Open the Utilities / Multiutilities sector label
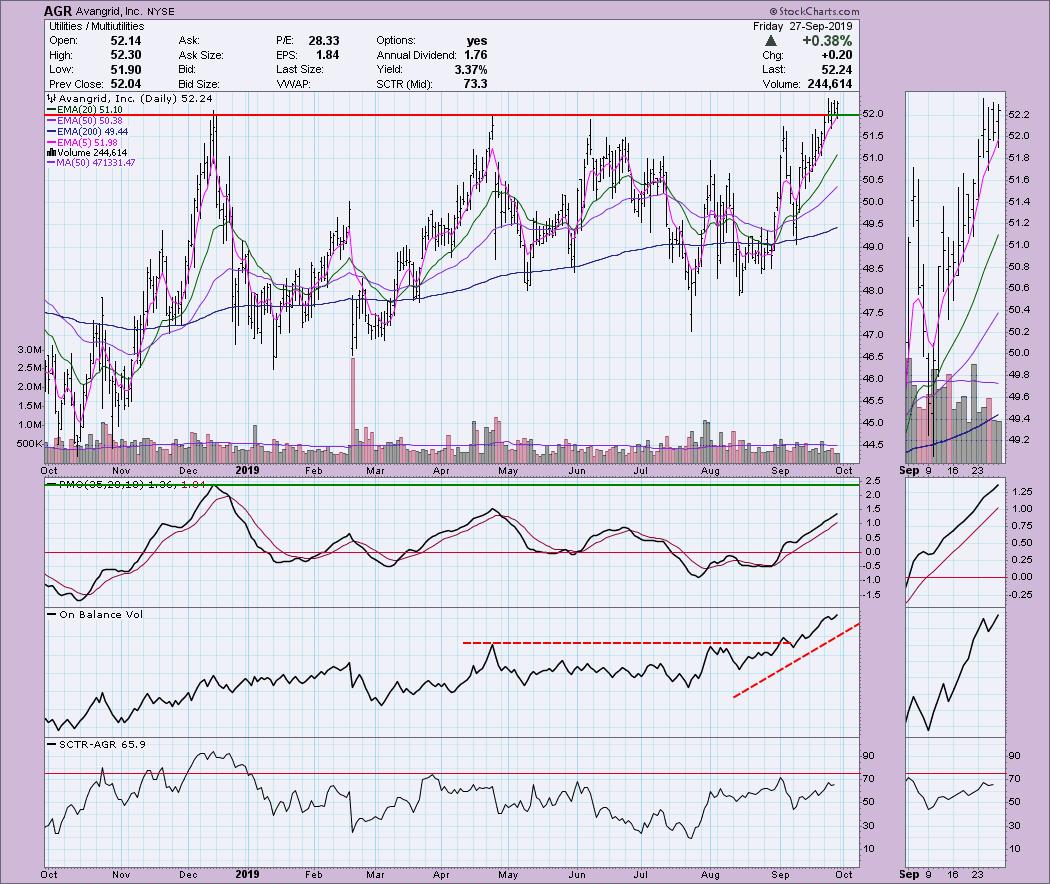 click(96, 25)
